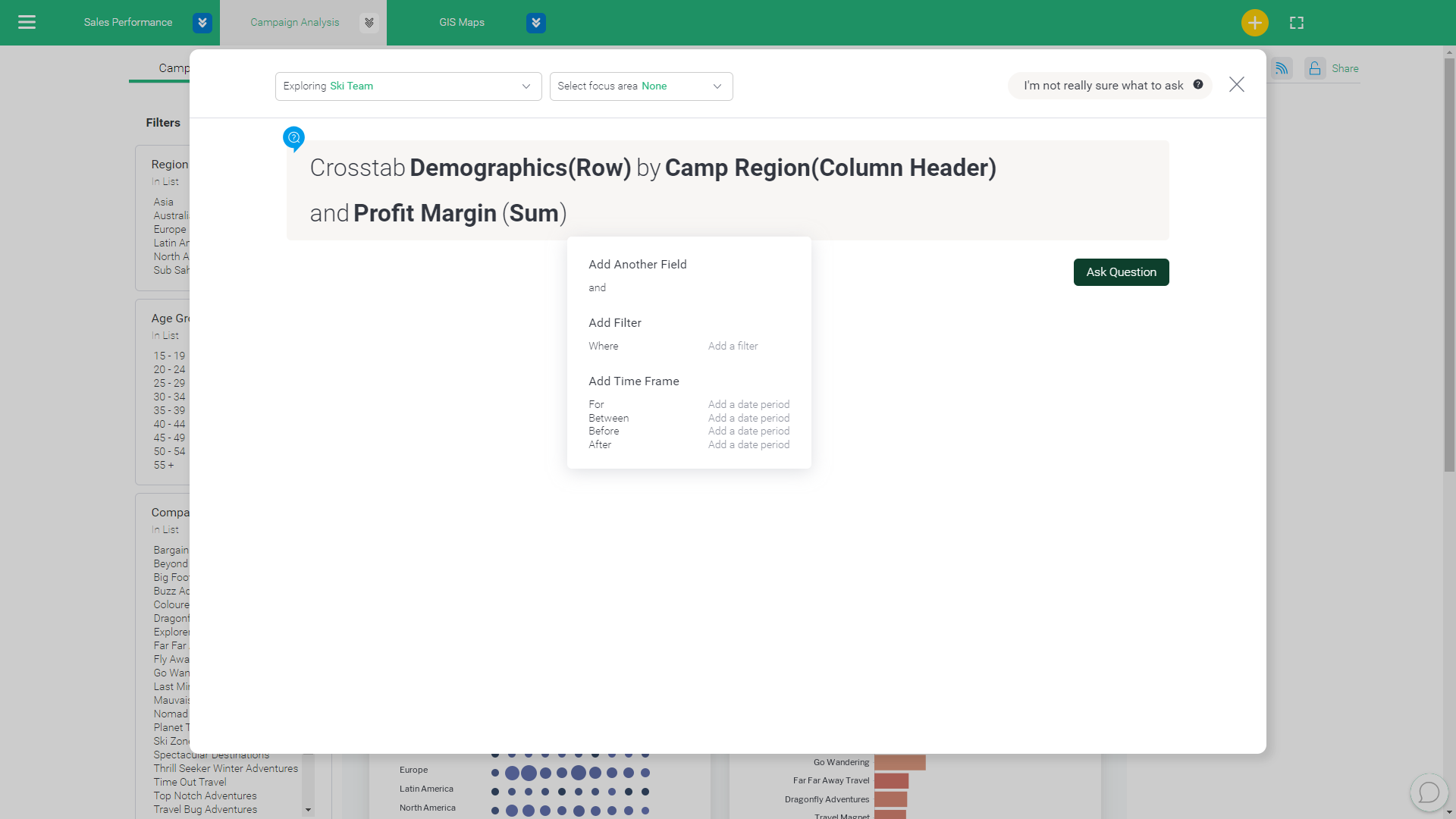Click Demographics(Row) field in question

pos(520,168)
